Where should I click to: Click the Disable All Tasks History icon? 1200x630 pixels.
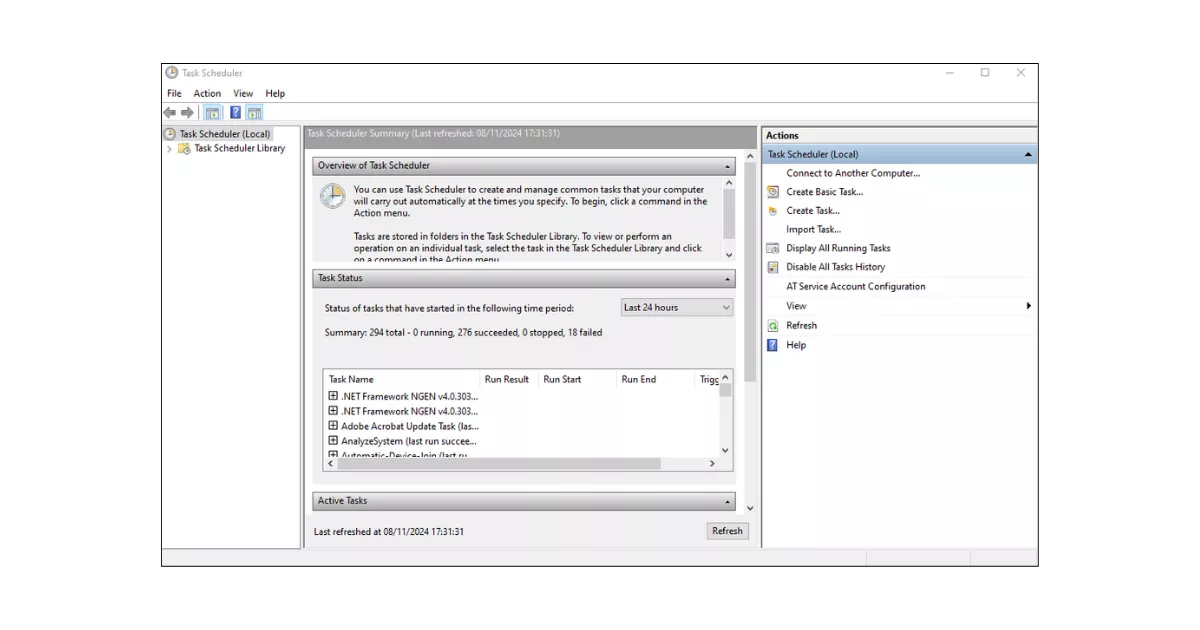click(x=771, y=266)
